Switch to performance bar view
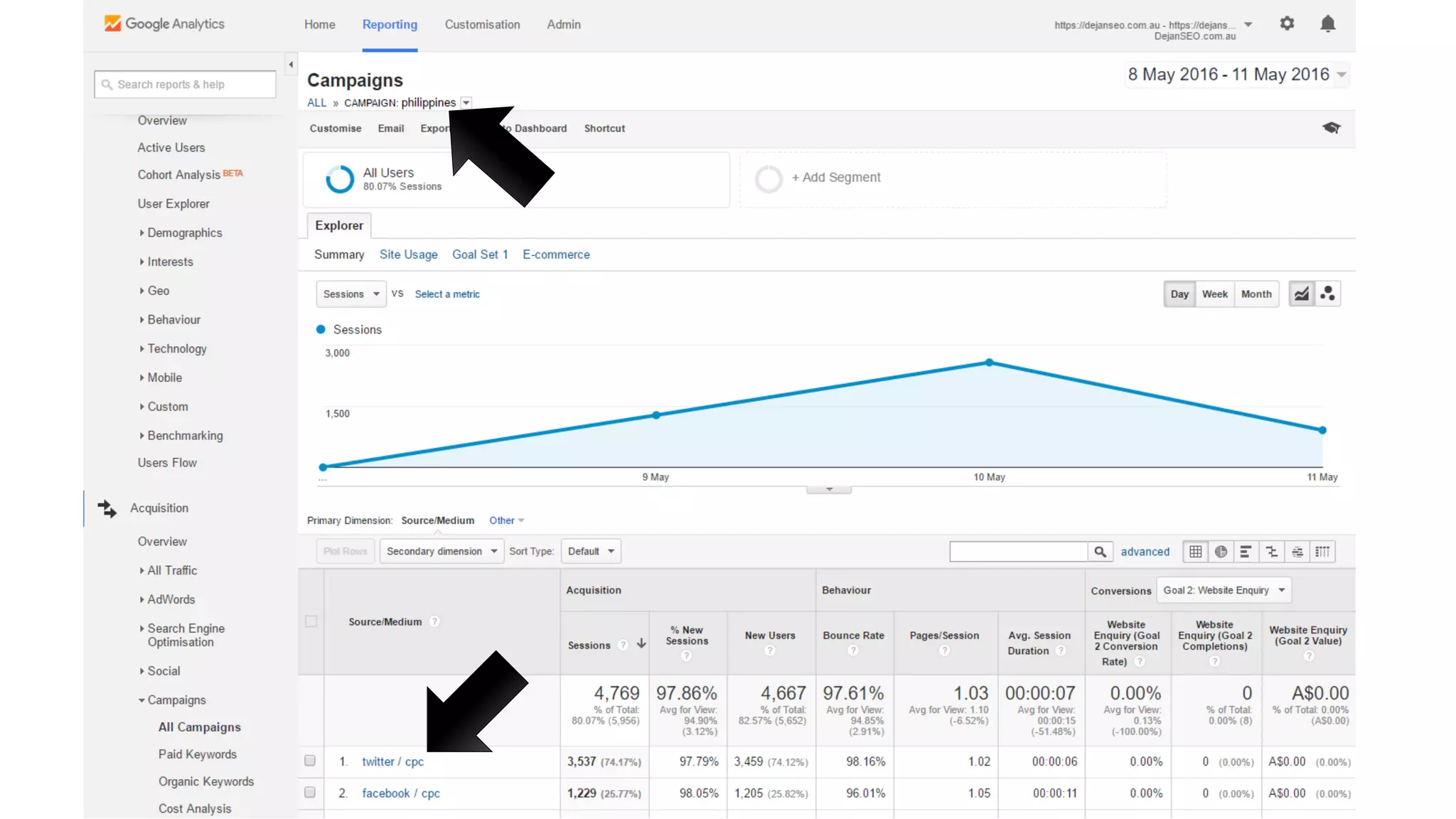Screen dimensions: 1456x819 point(1246,552)
